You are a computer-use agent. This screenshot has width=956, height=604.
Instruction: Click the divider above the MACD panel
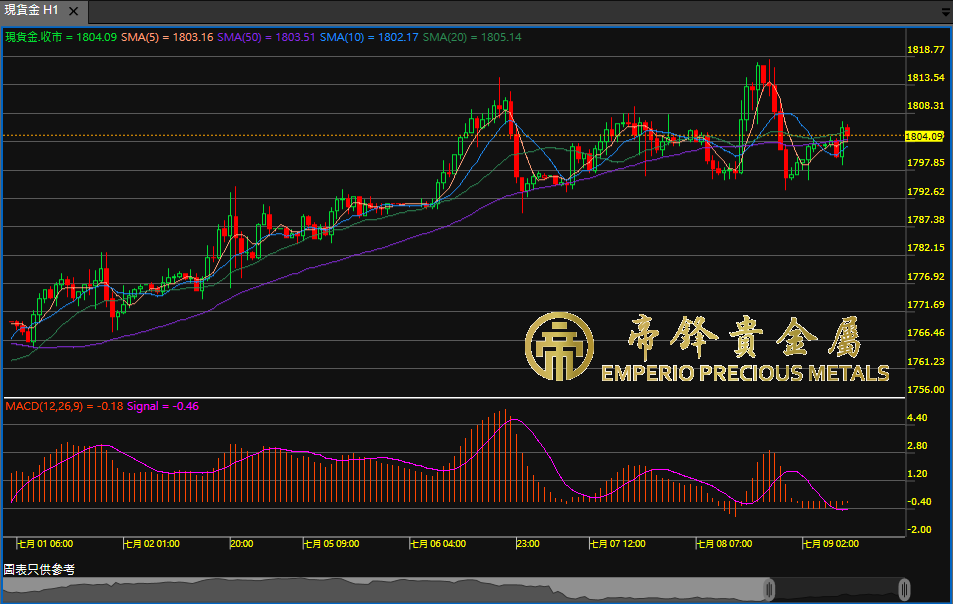(x=450, y=397)
